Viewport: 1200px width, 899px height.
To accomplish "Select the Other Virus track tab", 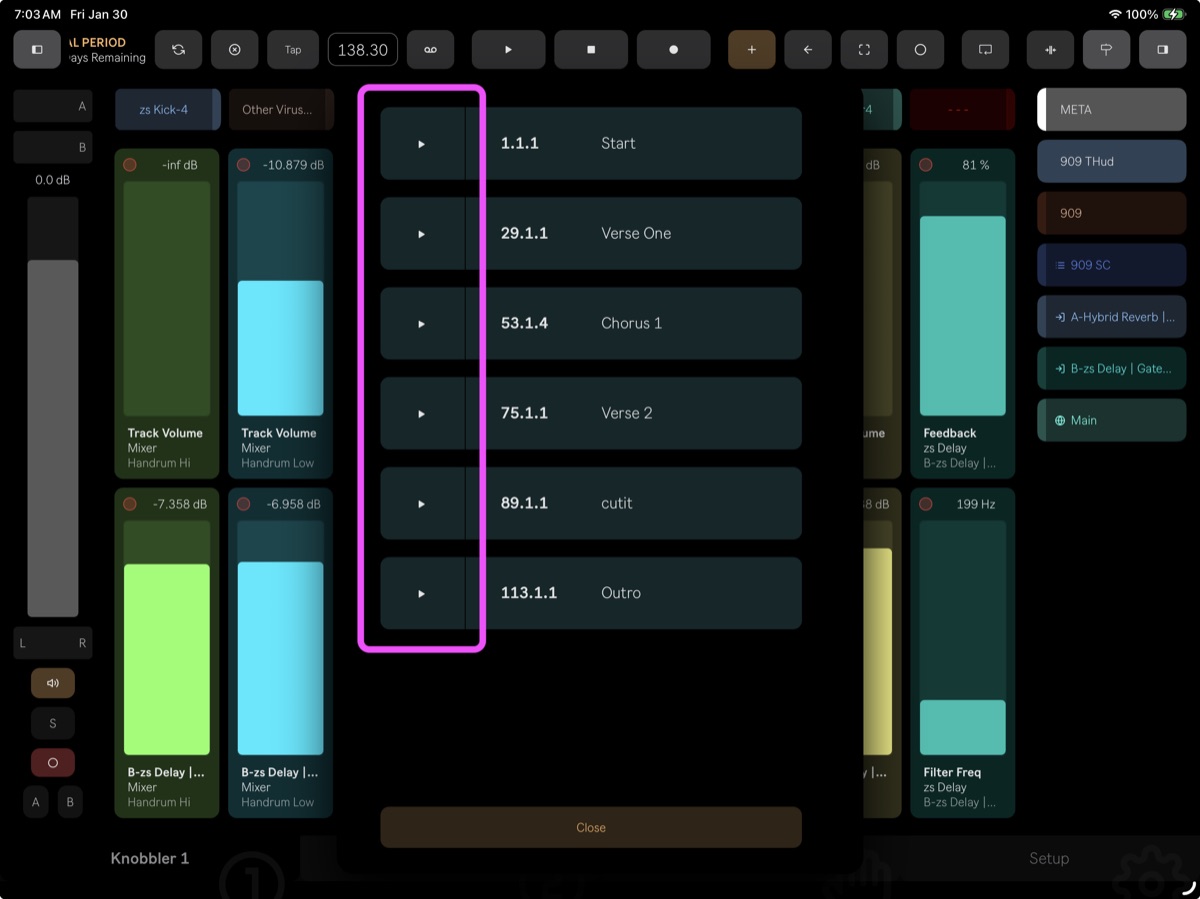I will (281, 110).
